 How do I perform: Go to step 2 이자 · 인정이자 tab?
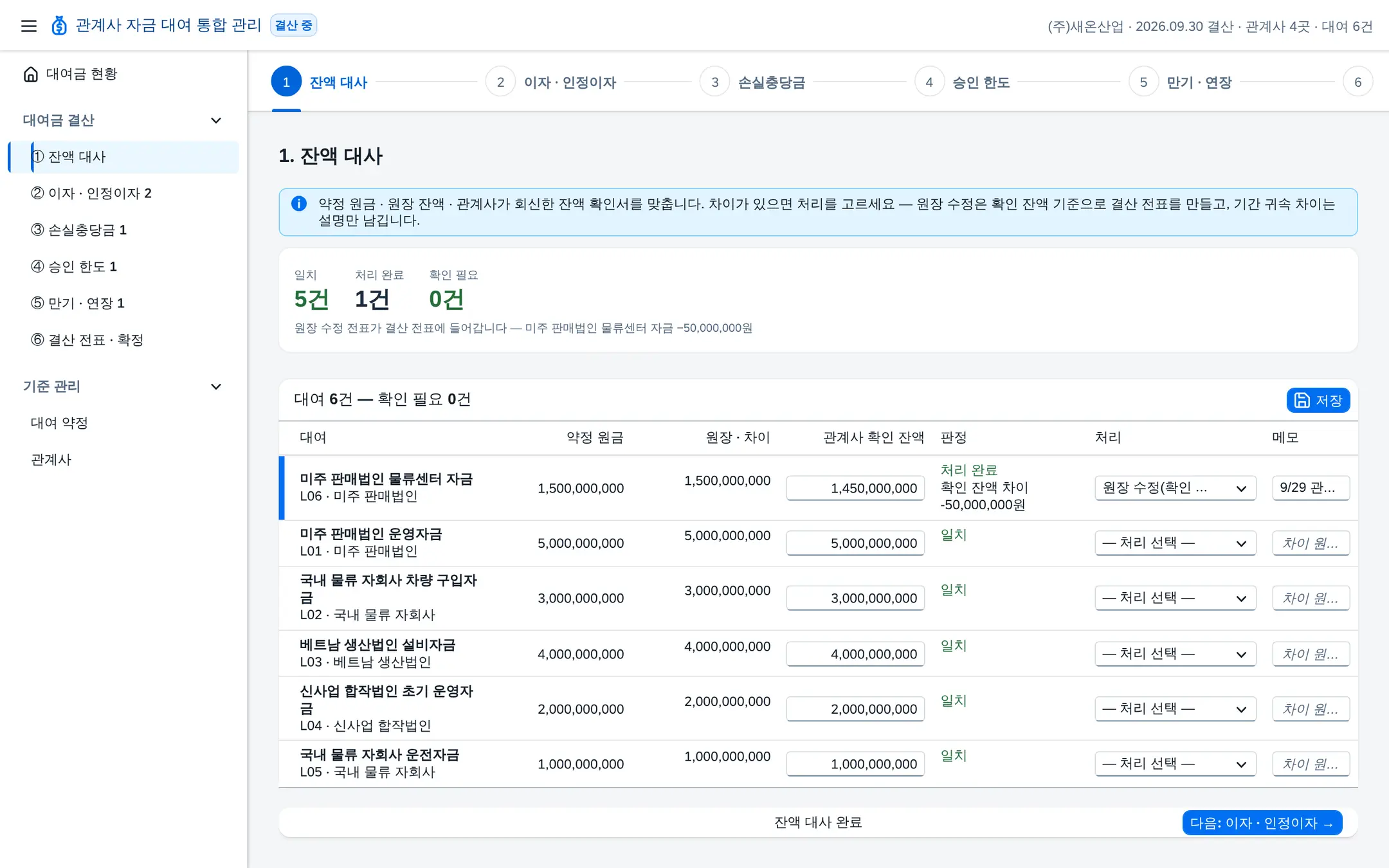pyautogui.click(x=551, y=82)
